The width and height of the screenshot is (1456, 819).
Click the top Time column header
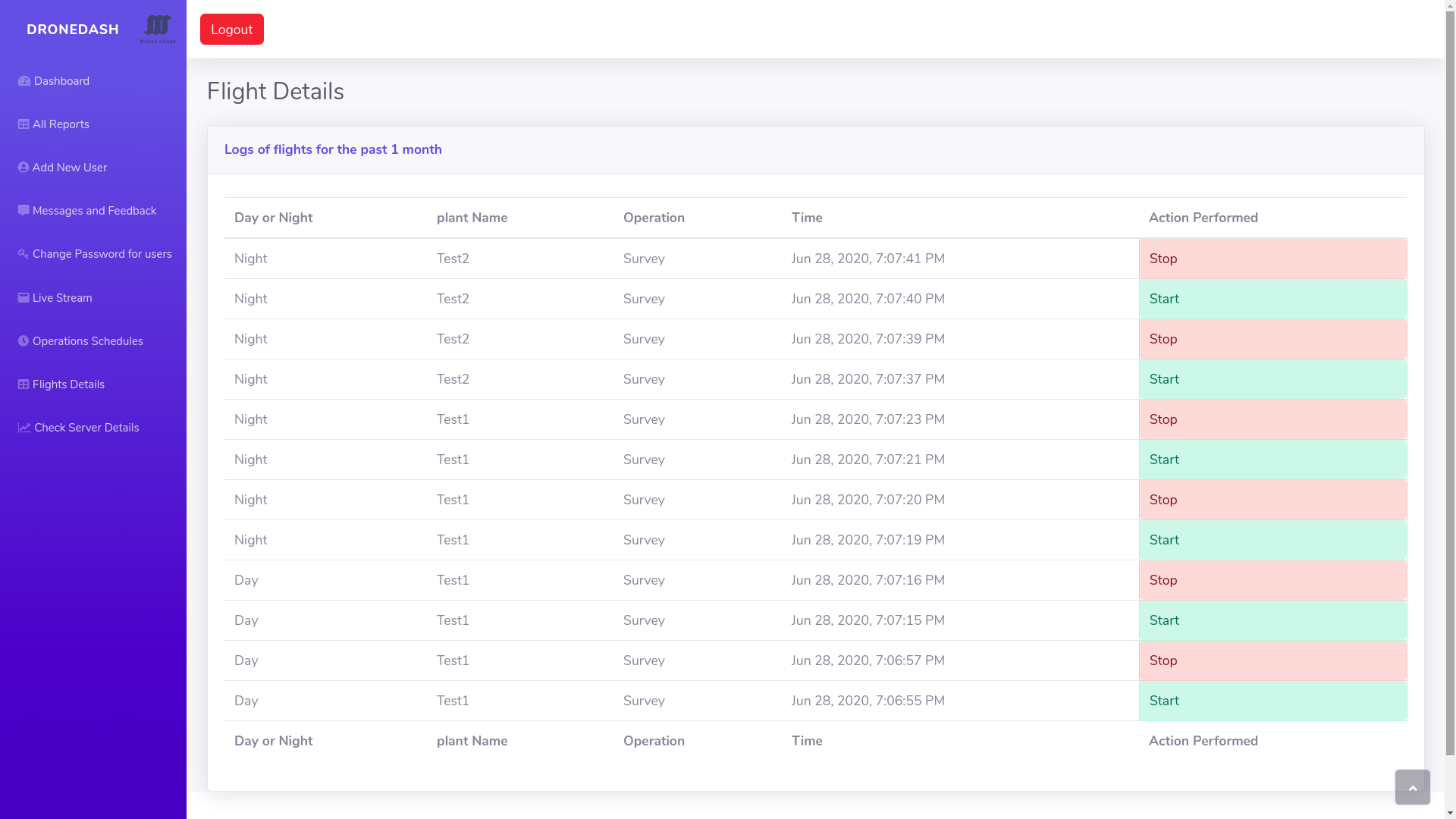[807, 218]
